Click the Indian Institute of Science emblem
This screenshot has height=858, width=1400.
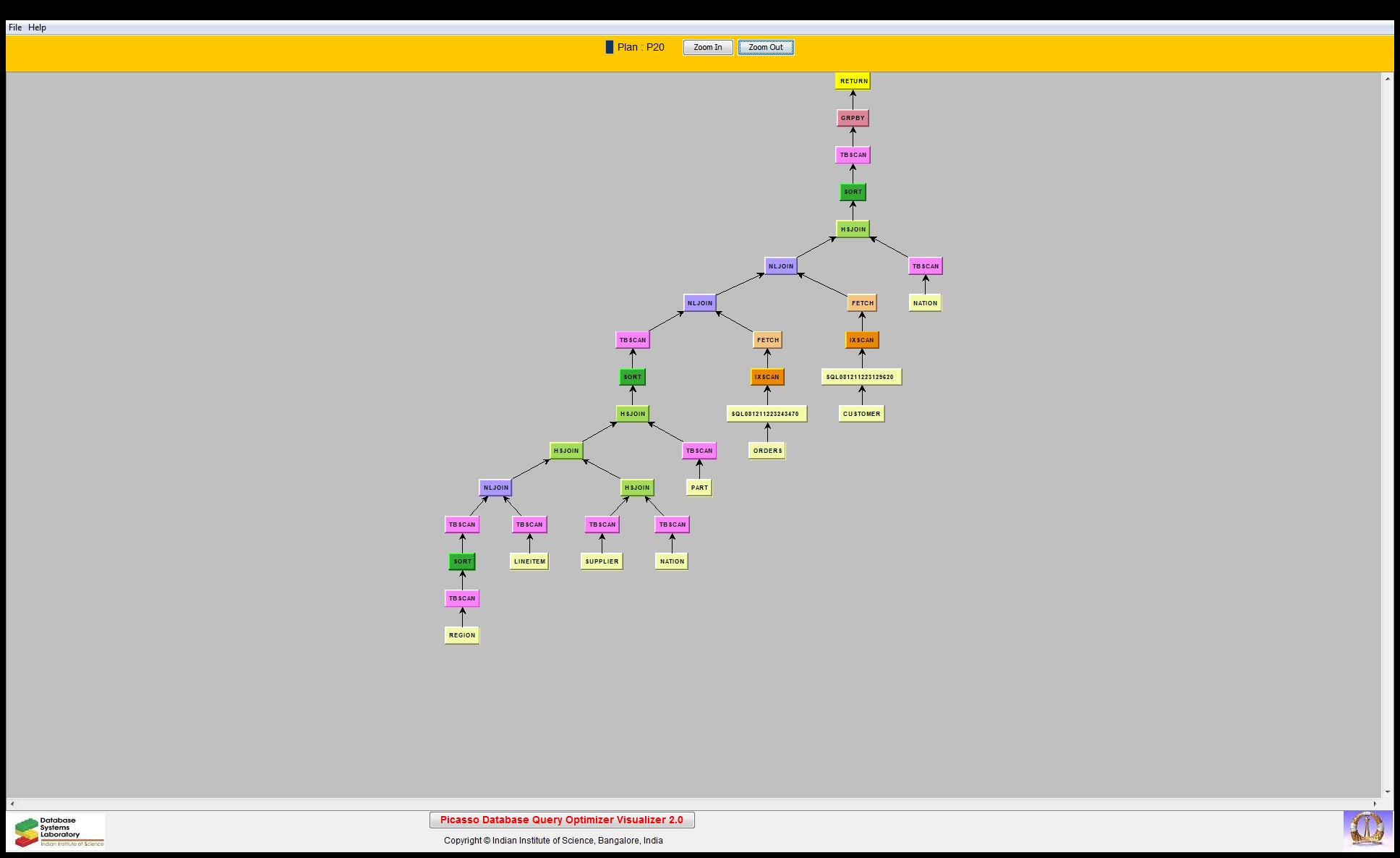(x=1367, y=829)
